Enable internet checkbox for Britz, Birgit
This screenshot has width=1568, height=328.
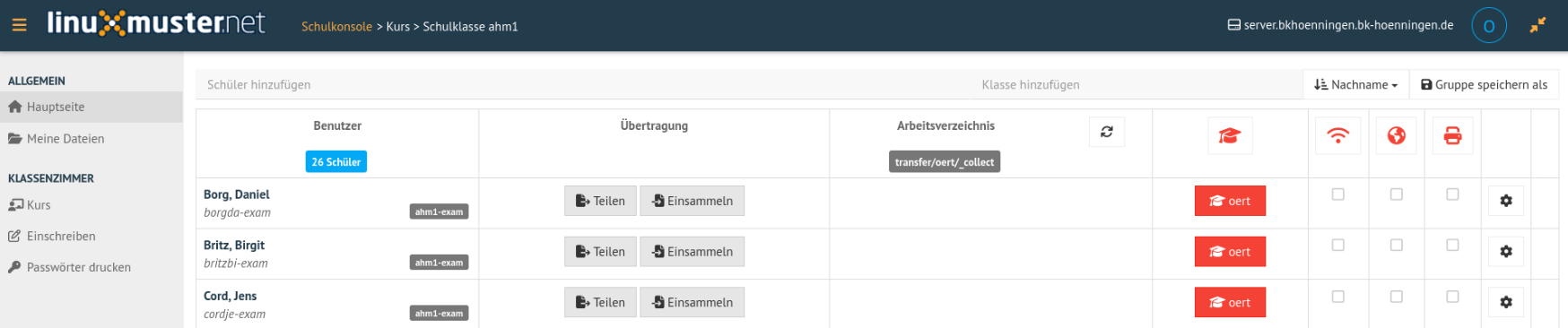click(1397, 245)
